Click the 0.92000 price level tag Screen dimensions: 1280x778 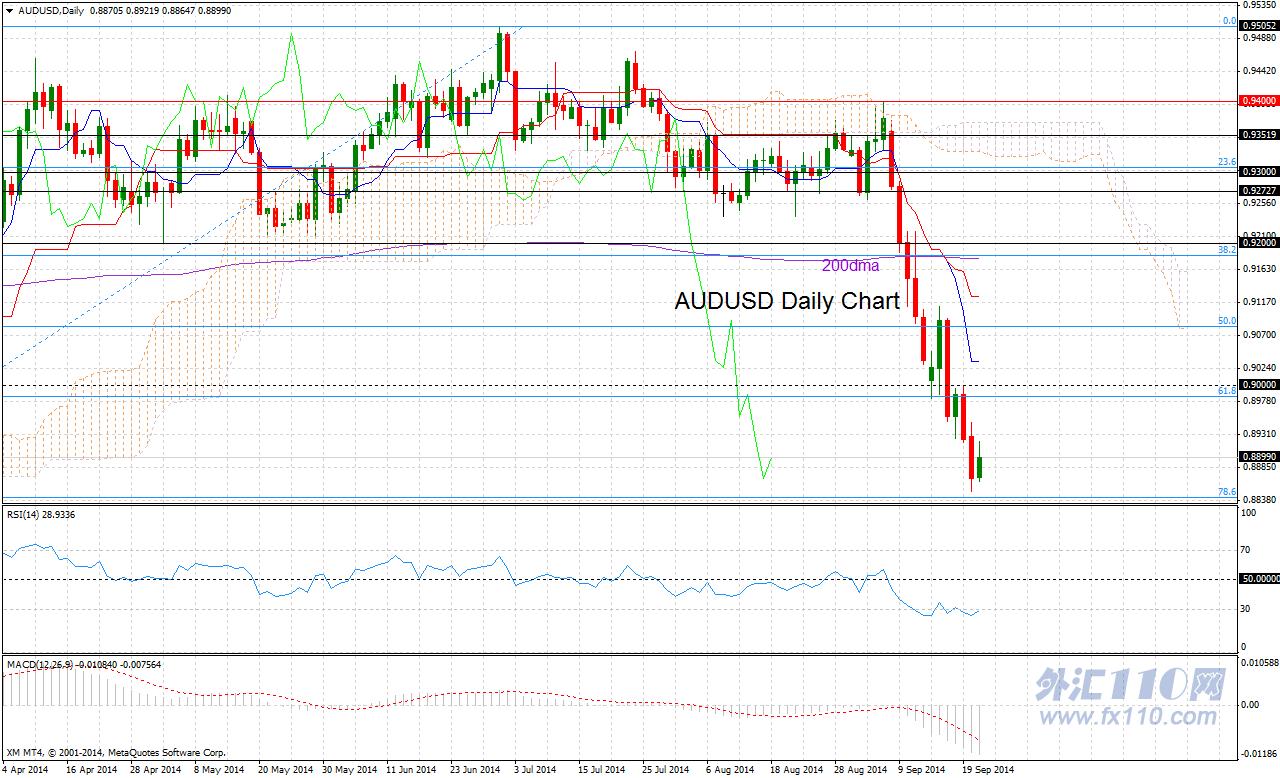pyautogui.click(x=1257, y=243)
